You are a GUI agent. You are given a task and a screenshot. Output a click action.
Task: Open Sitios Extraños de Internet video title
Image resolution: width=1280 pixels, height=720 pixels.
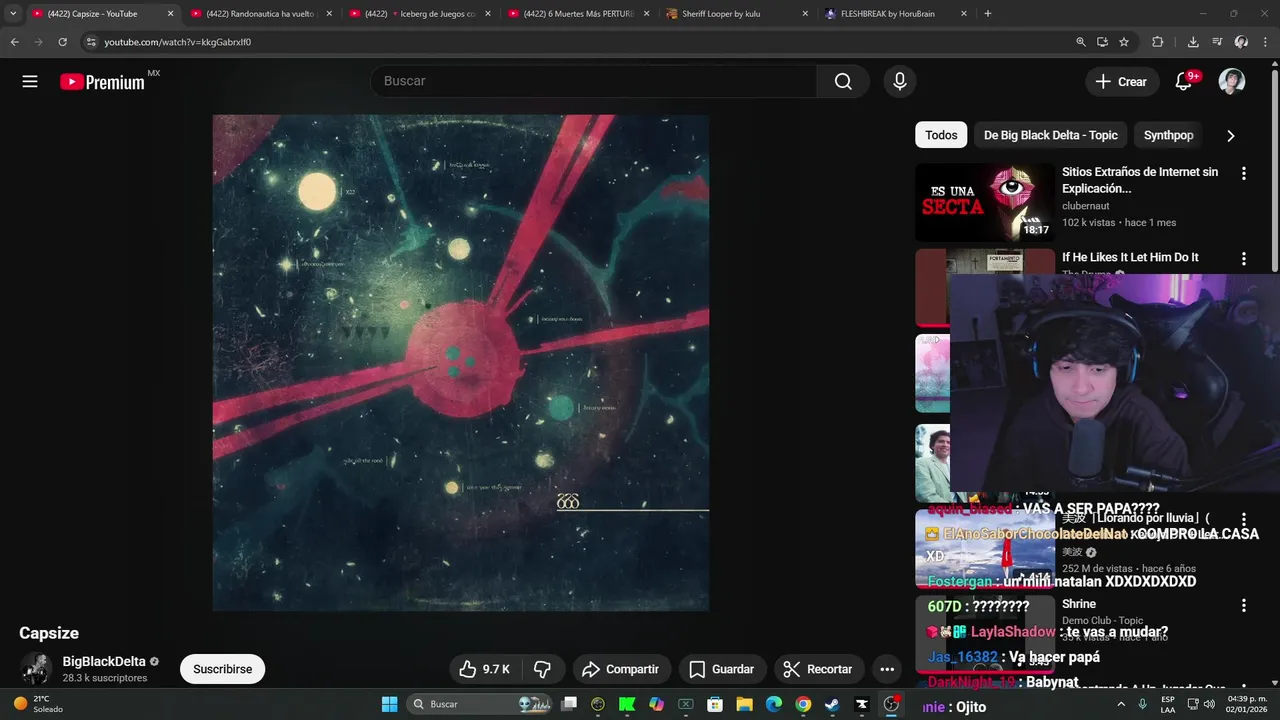pos(1140,180)
